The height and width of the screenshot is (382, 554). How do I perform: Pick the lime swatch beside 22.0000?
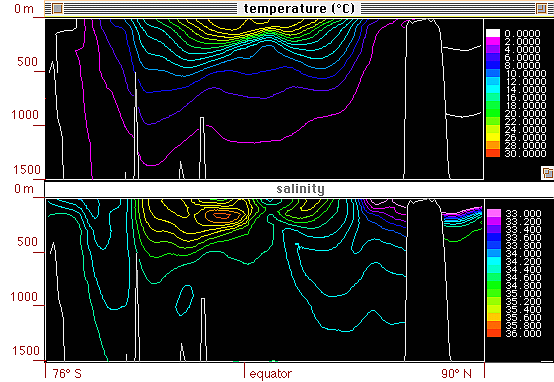coord(493,122)
